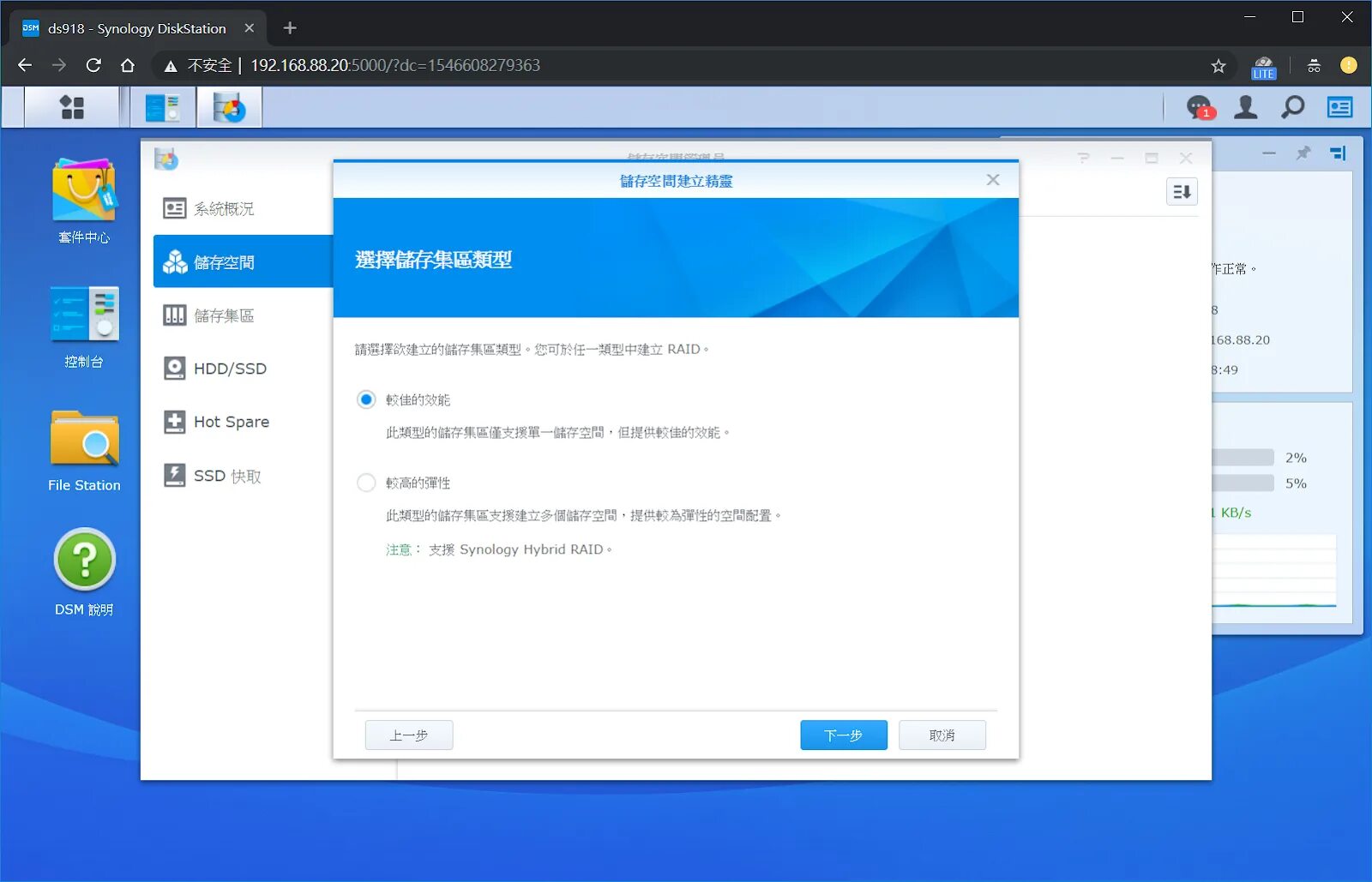Viewport: 1372px width, 882px height.
Task: Close the storage creation wizard dialog
Action: [993, 180]
